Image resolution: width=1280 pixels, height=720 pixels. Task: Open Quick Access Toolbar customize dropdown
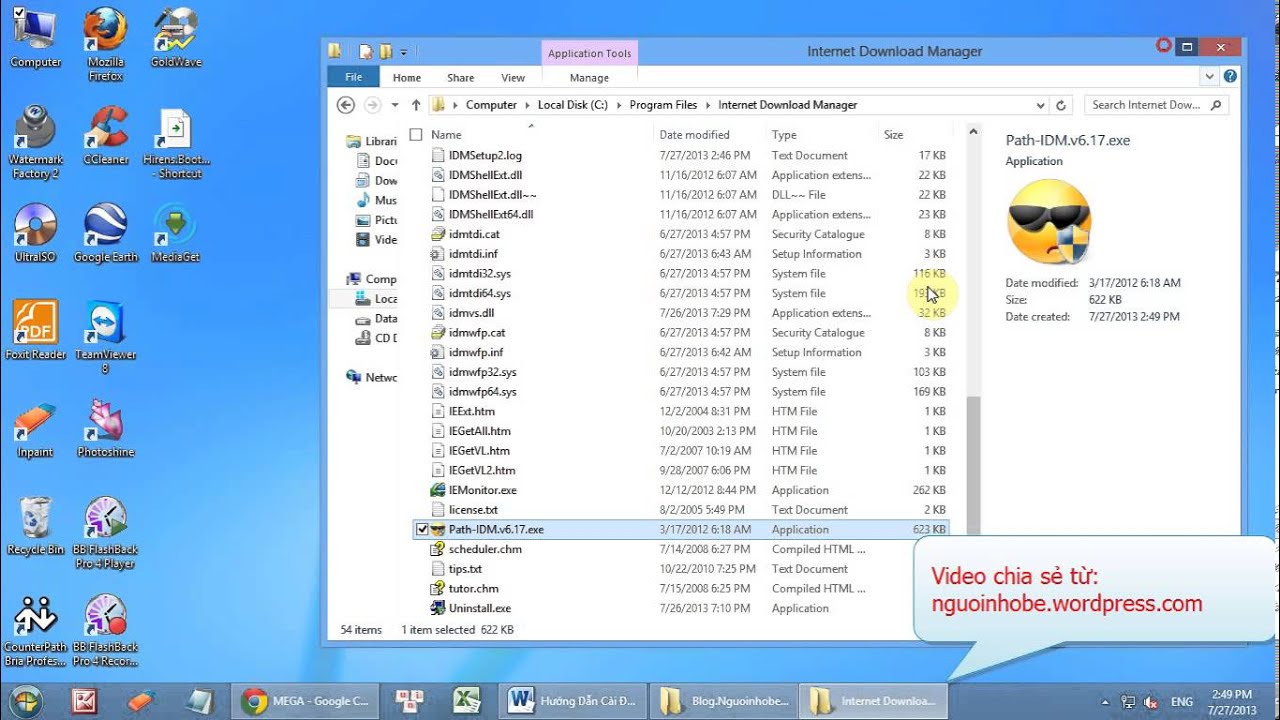(x=404, y=52)
